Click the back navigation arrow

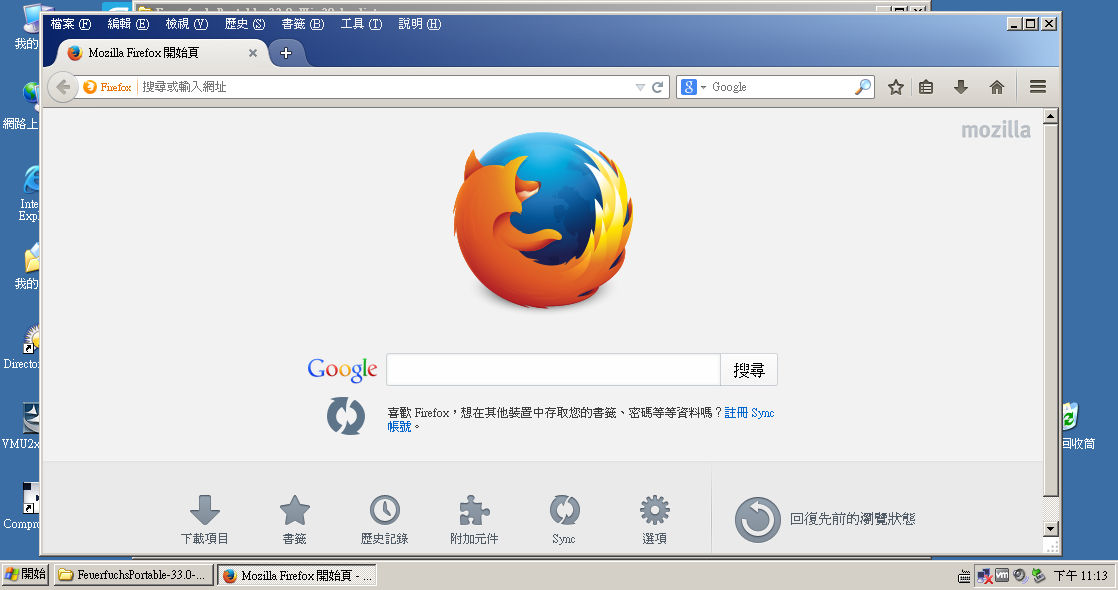click(63, 87)
